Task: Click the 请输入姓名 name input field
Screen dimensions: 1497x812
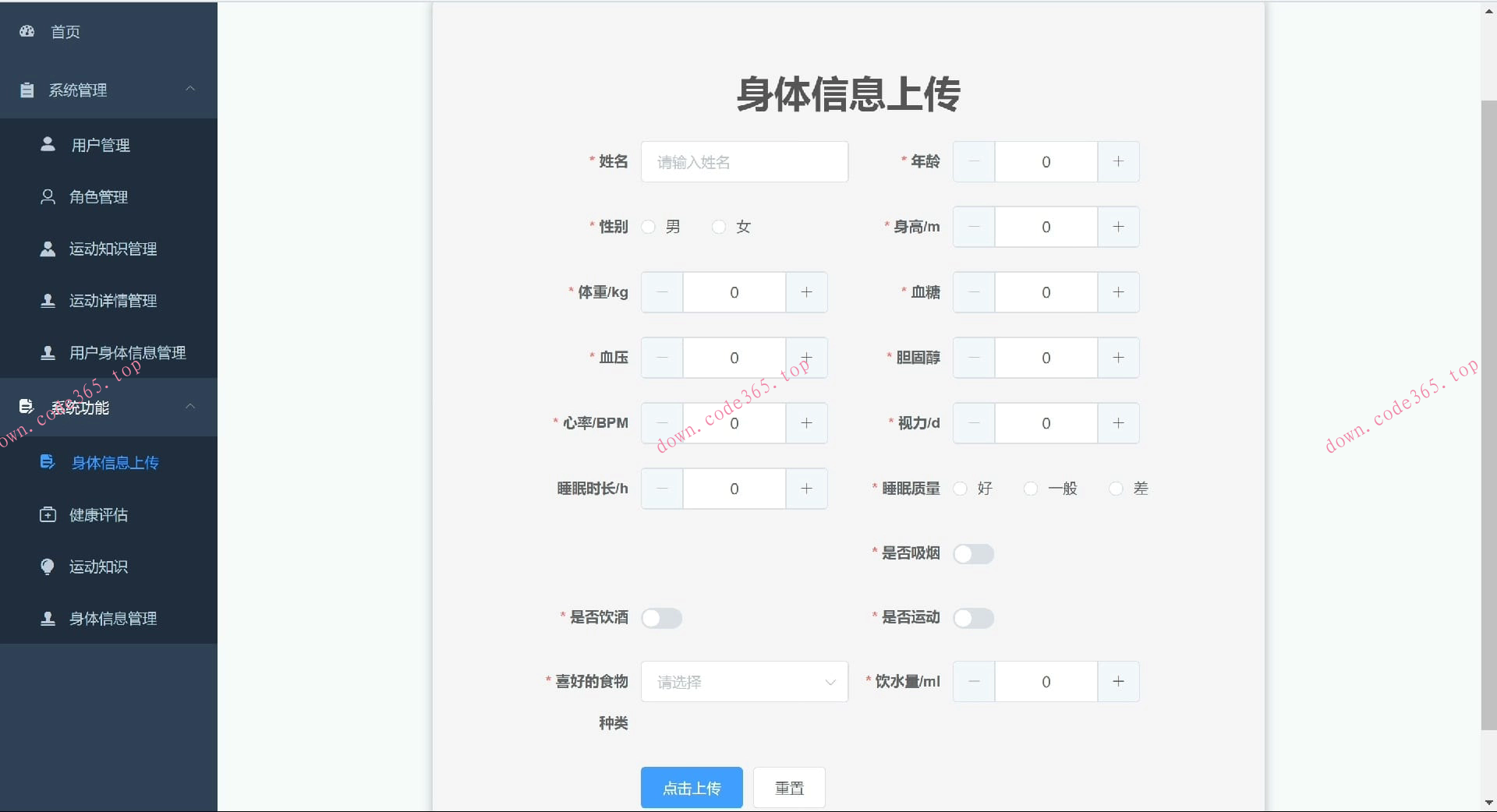Action: (x=744, y=161)
